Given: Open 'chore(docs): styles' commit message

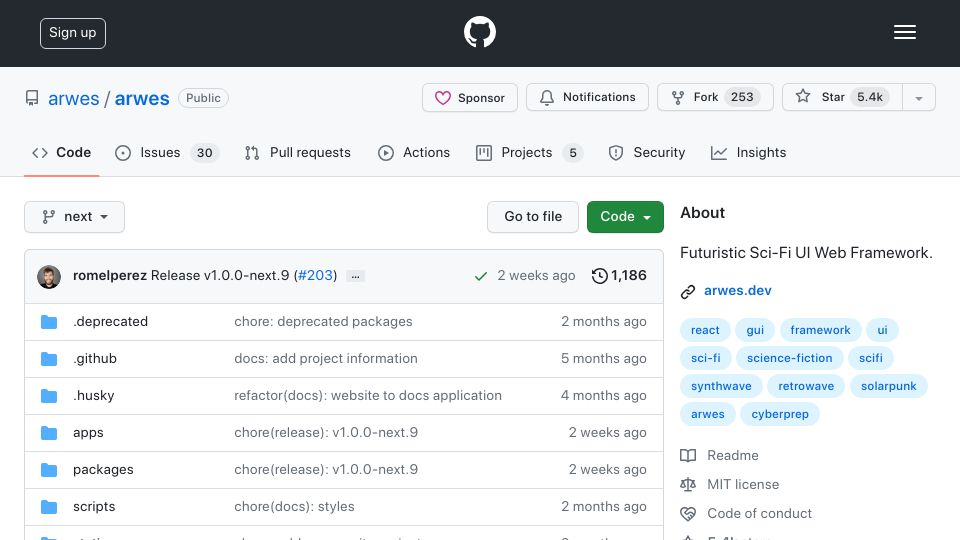Looking at the screenshot, I should (x=294, y=506).
